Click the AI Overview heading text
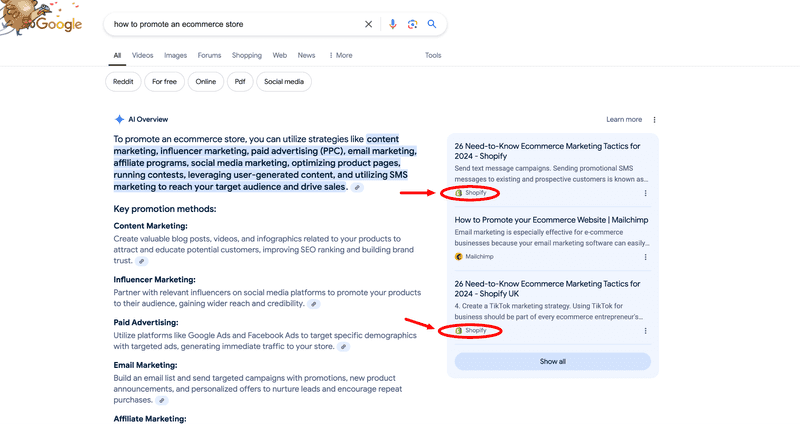Viewport: 800px width, 426px height. pos(148,119)
